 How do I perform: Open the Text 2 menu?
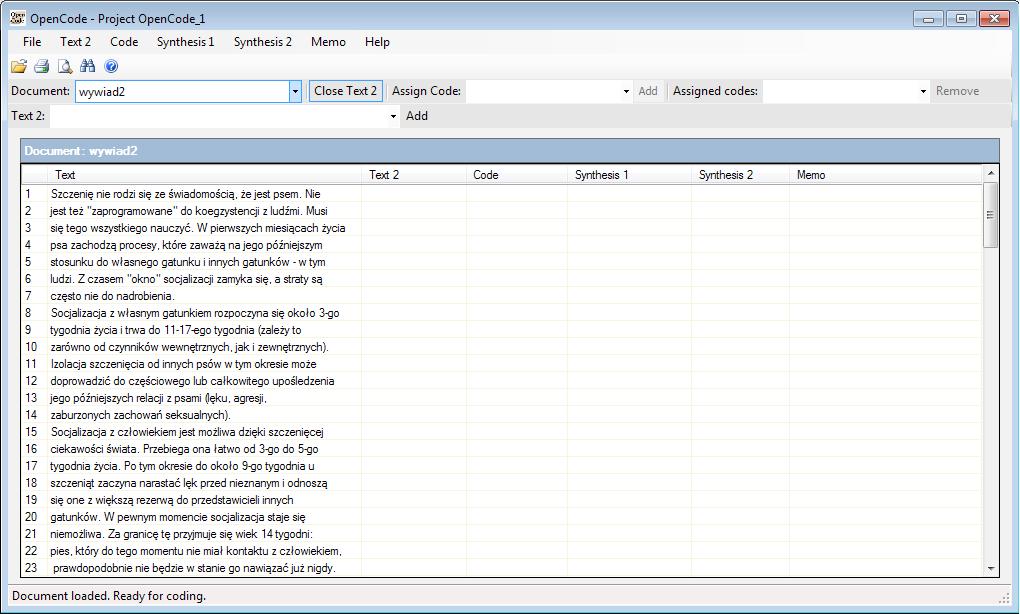click(75, 42)
